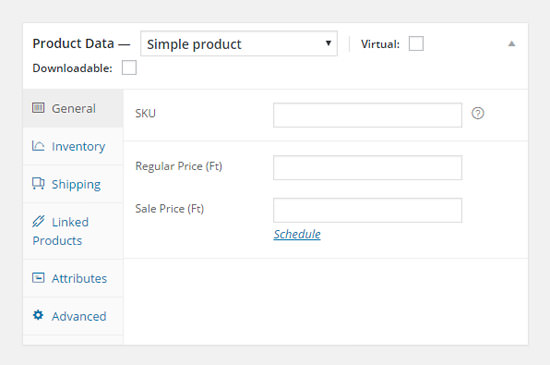Switch to the General tab
Viewport: 550px width, 365px height.
(73, 108)
